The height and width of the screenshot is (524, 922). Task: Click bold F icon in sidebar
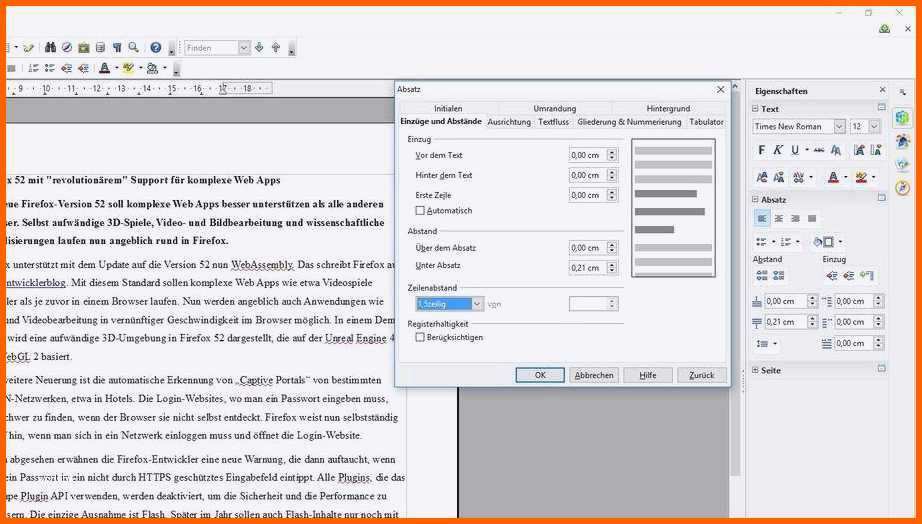[761, 151]
